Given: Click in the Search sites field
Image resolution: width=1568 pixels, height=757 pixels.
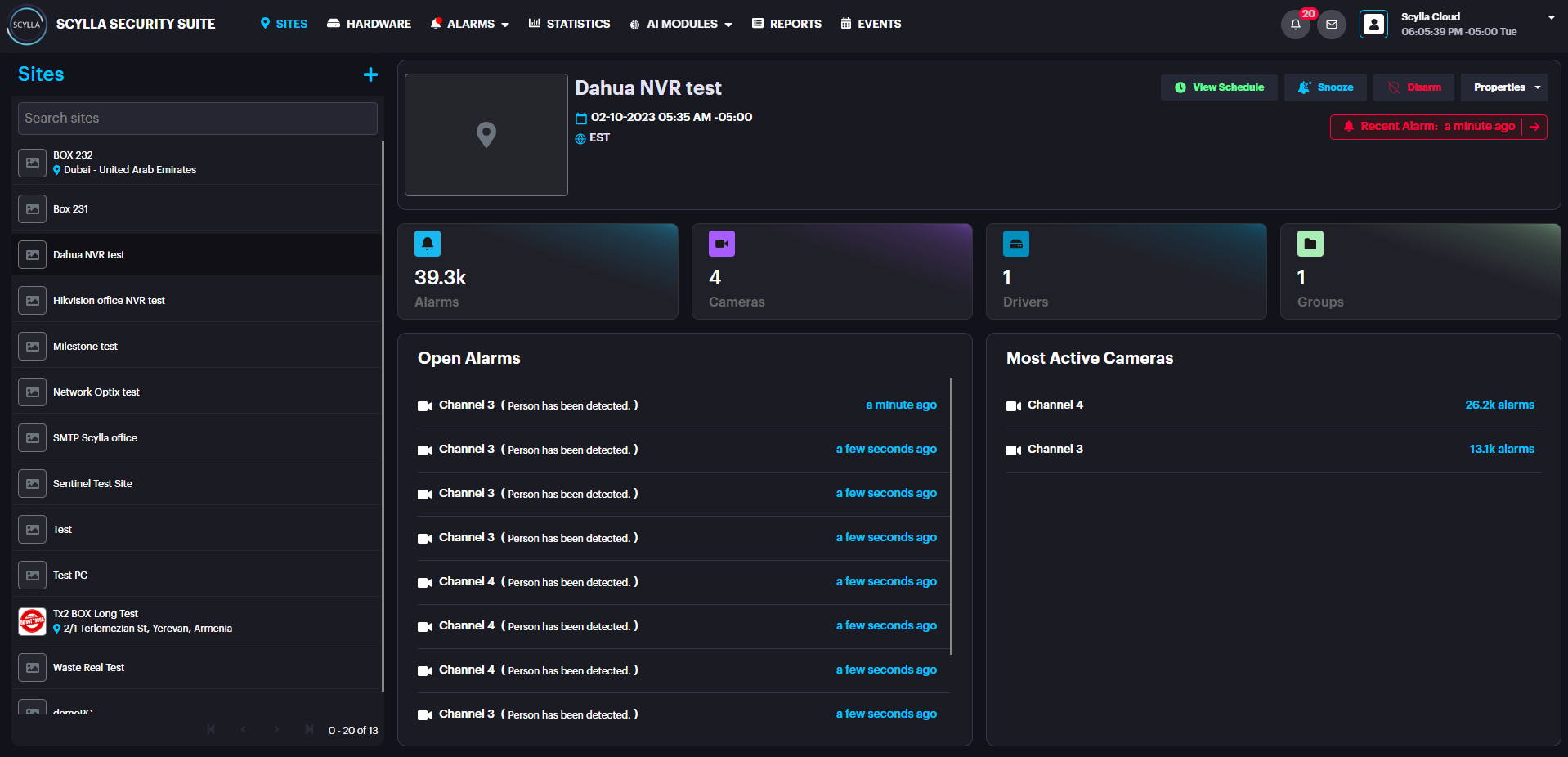Looking at the screenshot, I should coord(197,119).
